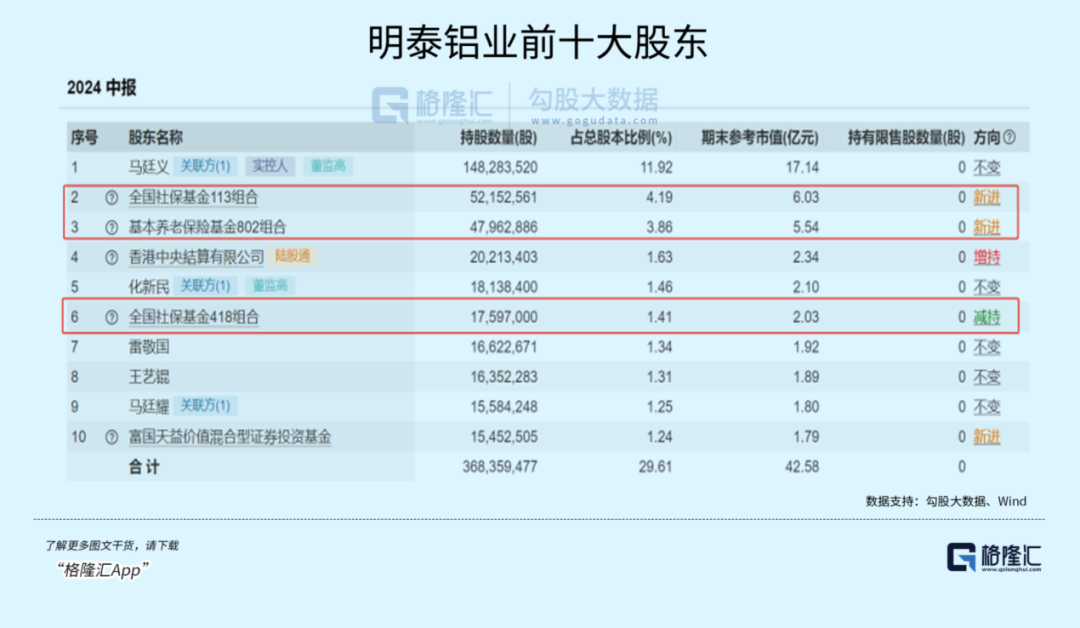Click 减持 in the 全国社保基金418组合 row
The image size is (1080, 628).
pos(986,317)
